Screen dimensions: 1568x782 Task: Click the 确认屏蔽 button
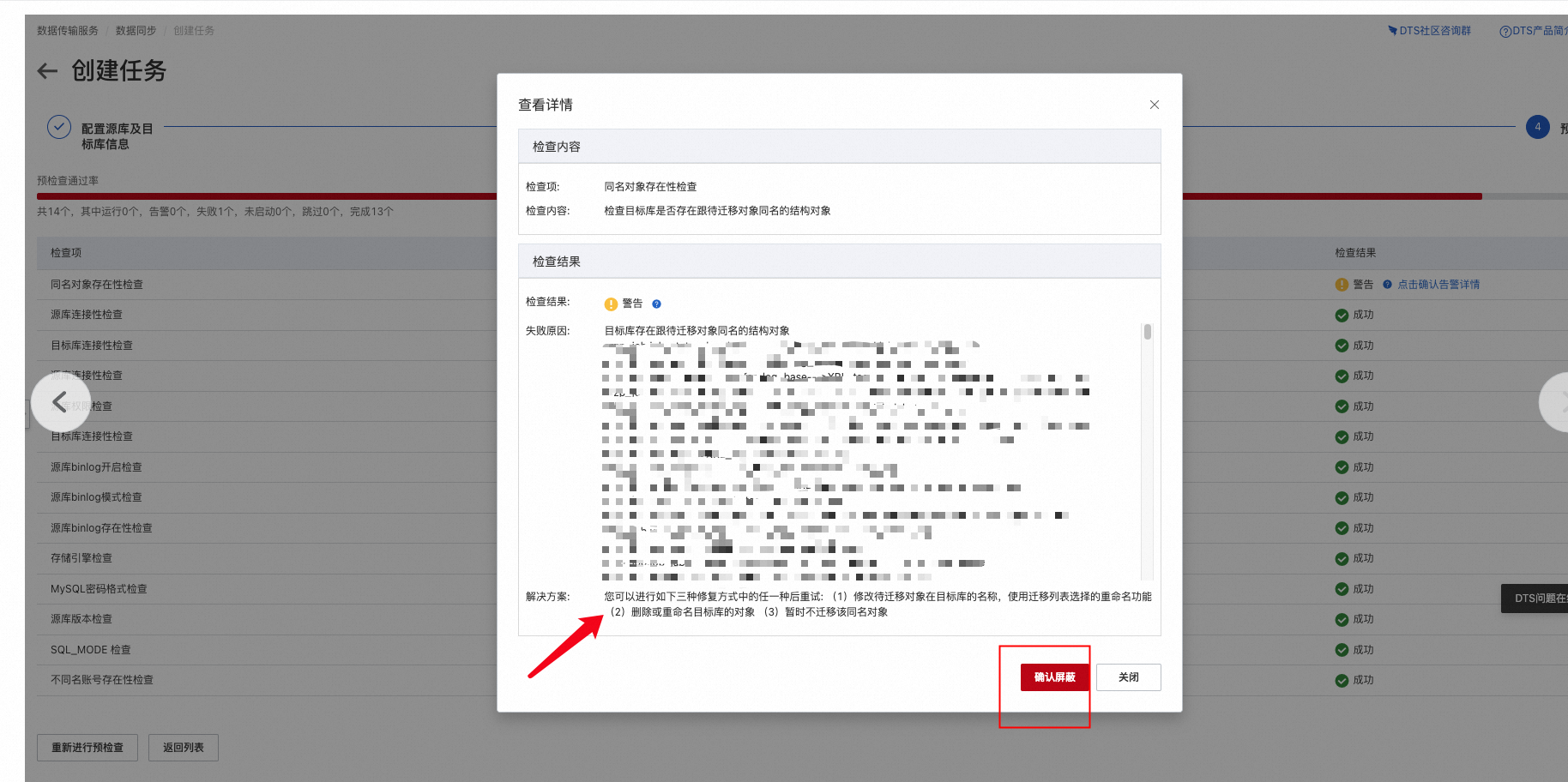coord(1054,677)
